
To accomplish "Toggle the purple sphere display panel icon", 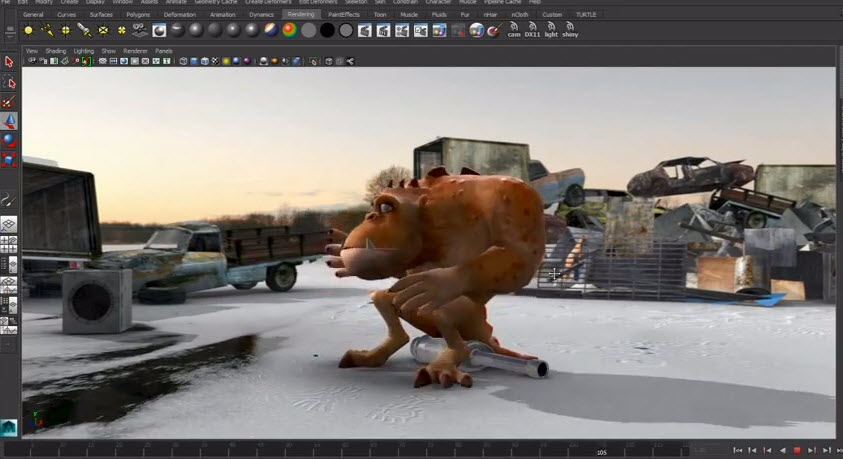I will [247, 61].
